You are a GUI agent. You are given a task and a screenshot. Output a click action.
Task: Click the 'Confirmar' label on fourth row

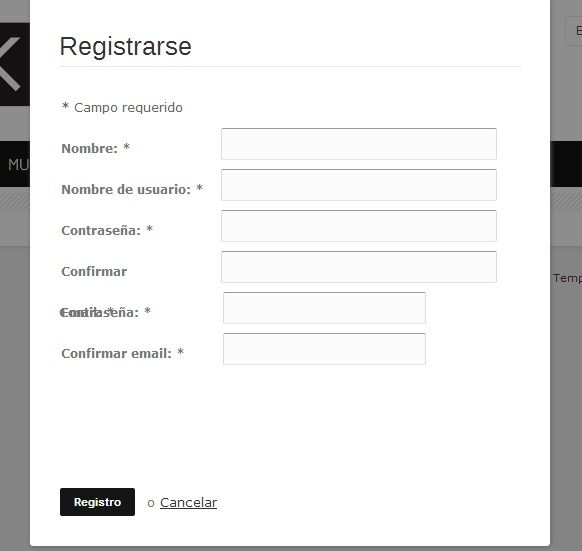pyautogui.click(x=94, y=271)
